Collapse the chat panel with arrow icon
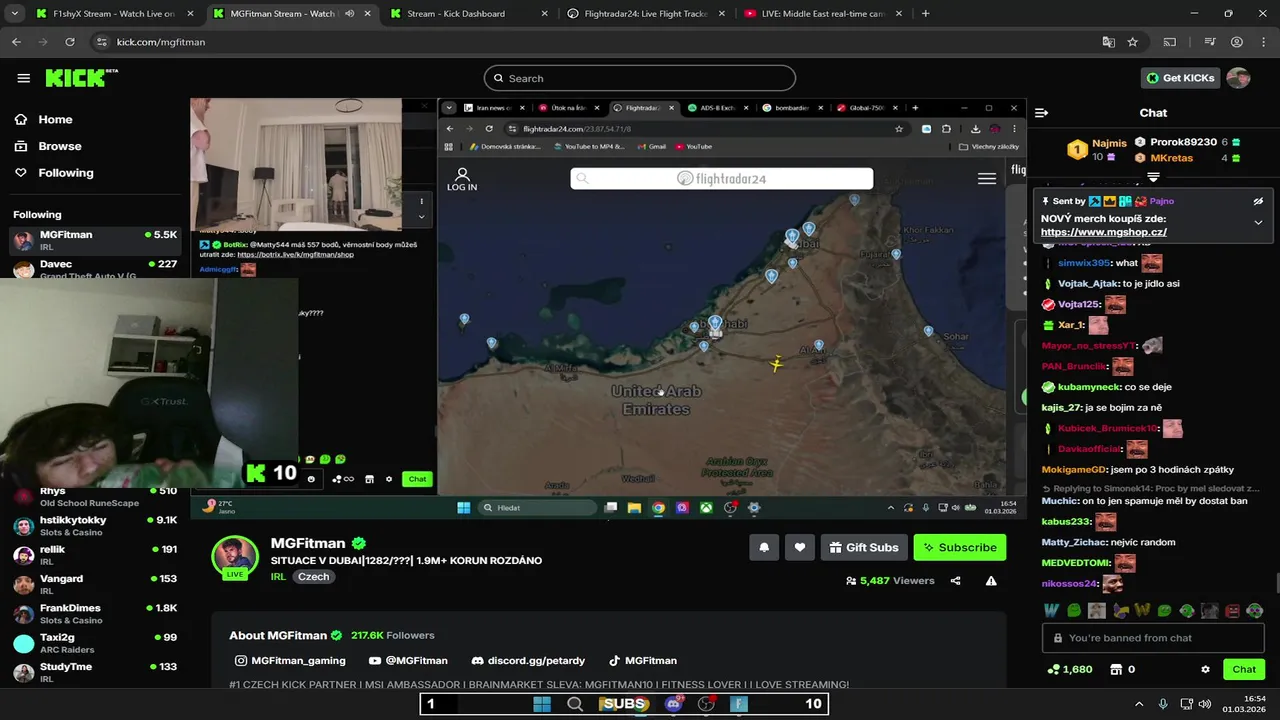The width and height of the screenshot is (1280, 720). pyautogui.click(x=1041, y=113)
